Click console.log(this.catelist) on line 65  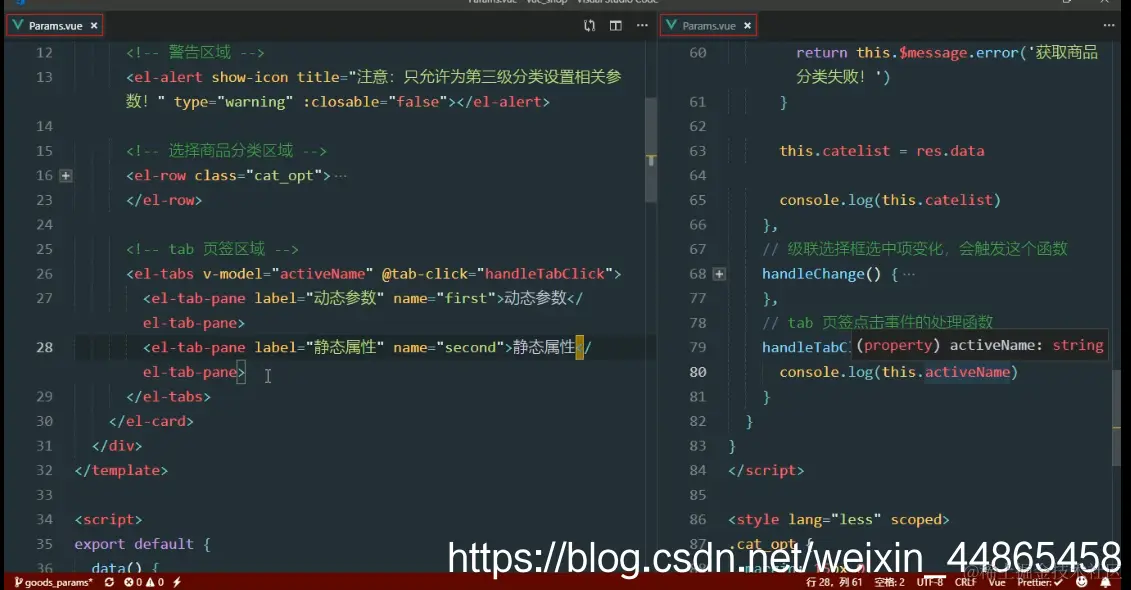coord(890,200)
